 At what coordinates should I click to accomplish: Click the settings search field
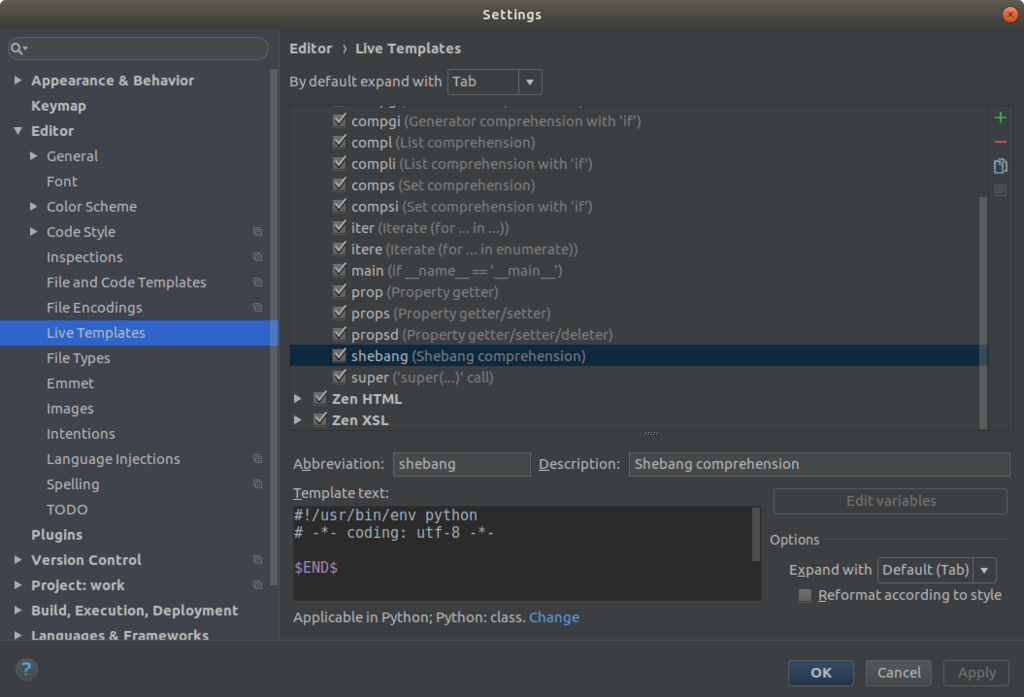point(138,48)
